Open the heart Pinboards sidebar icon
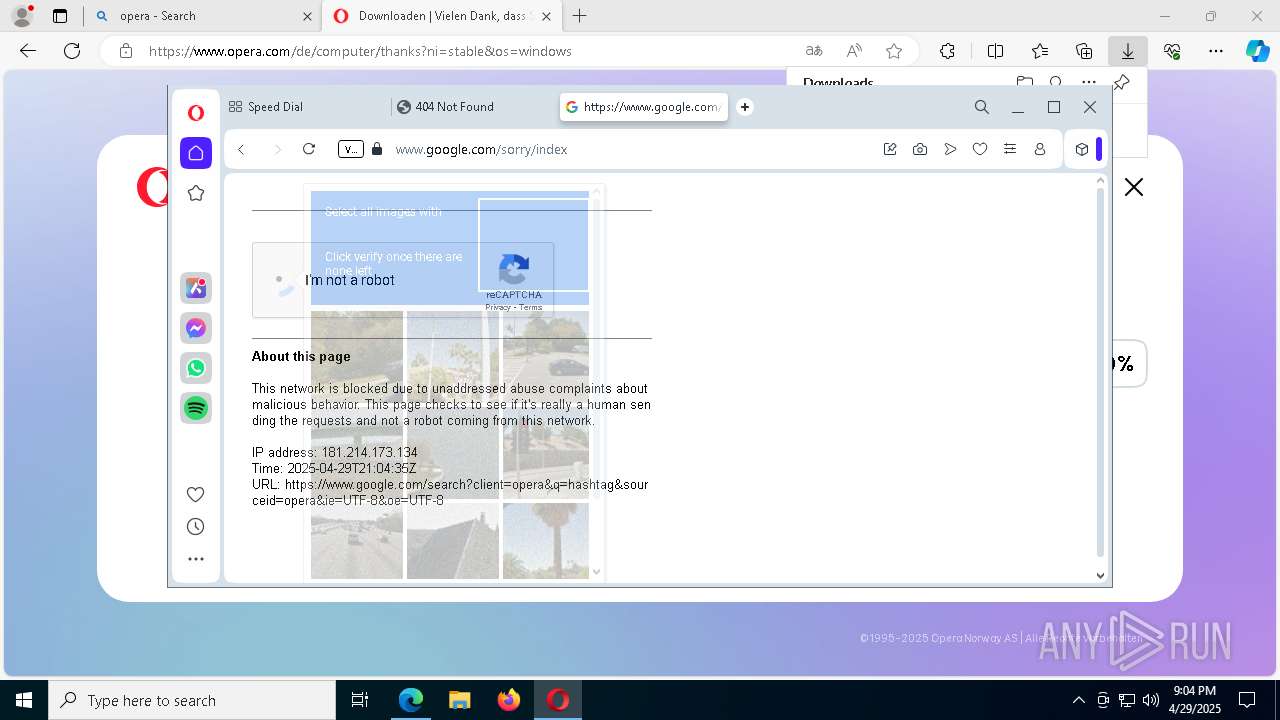This screenshot has height=720, width=1280. coord(196,494)
